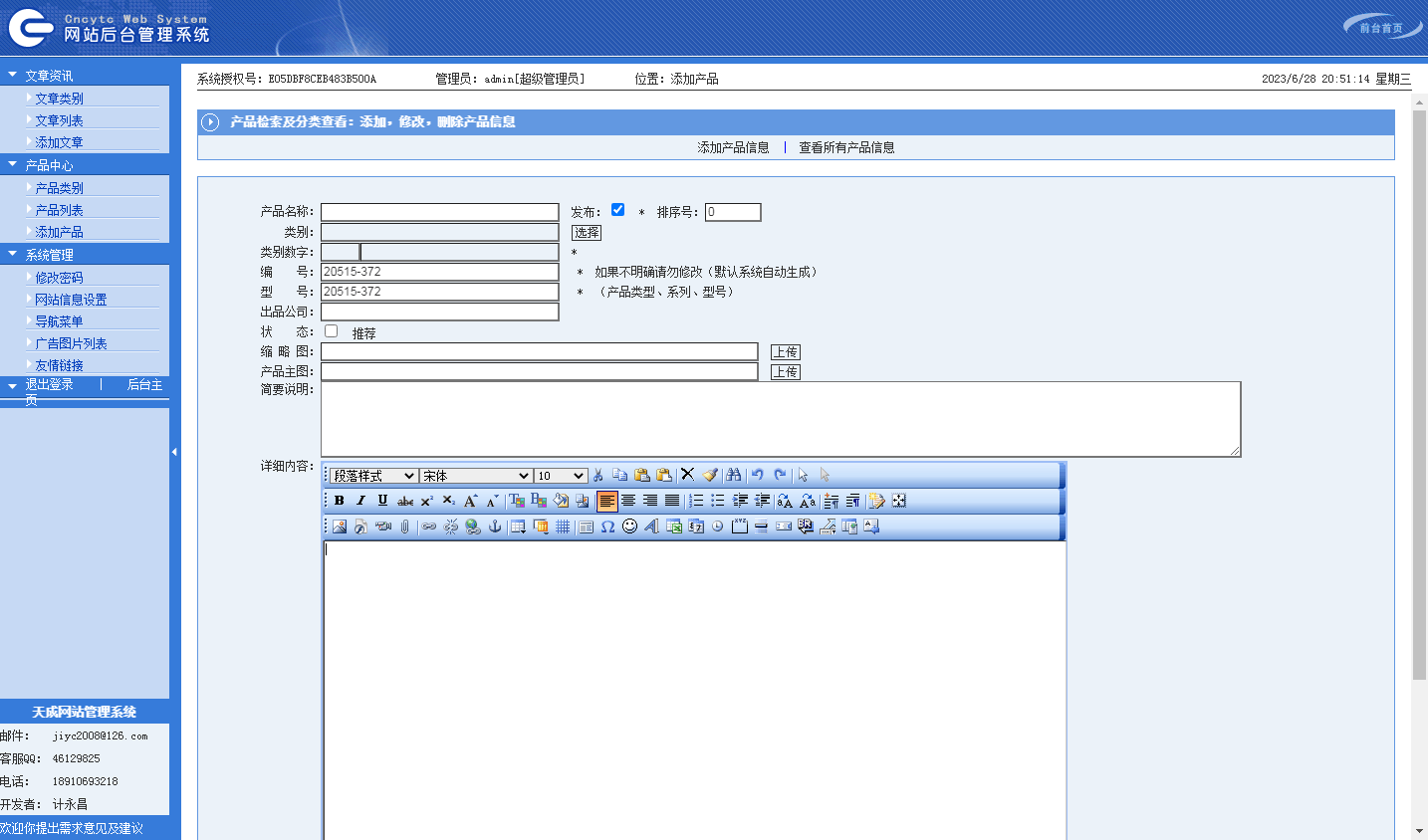1428x840 pixels.
Task: Open the 查看所有产品信息 link
Action: [x=846, y=147]
